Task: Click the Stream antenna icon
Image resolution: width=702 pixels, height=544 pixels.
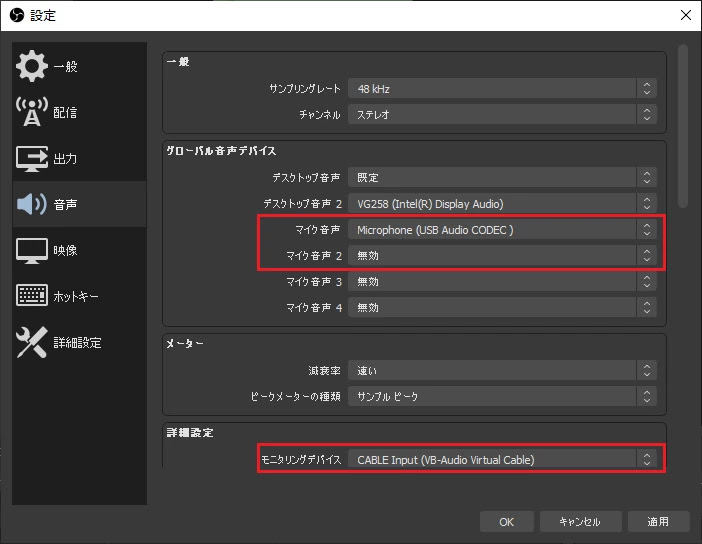Action: click(x=31, y=112)
